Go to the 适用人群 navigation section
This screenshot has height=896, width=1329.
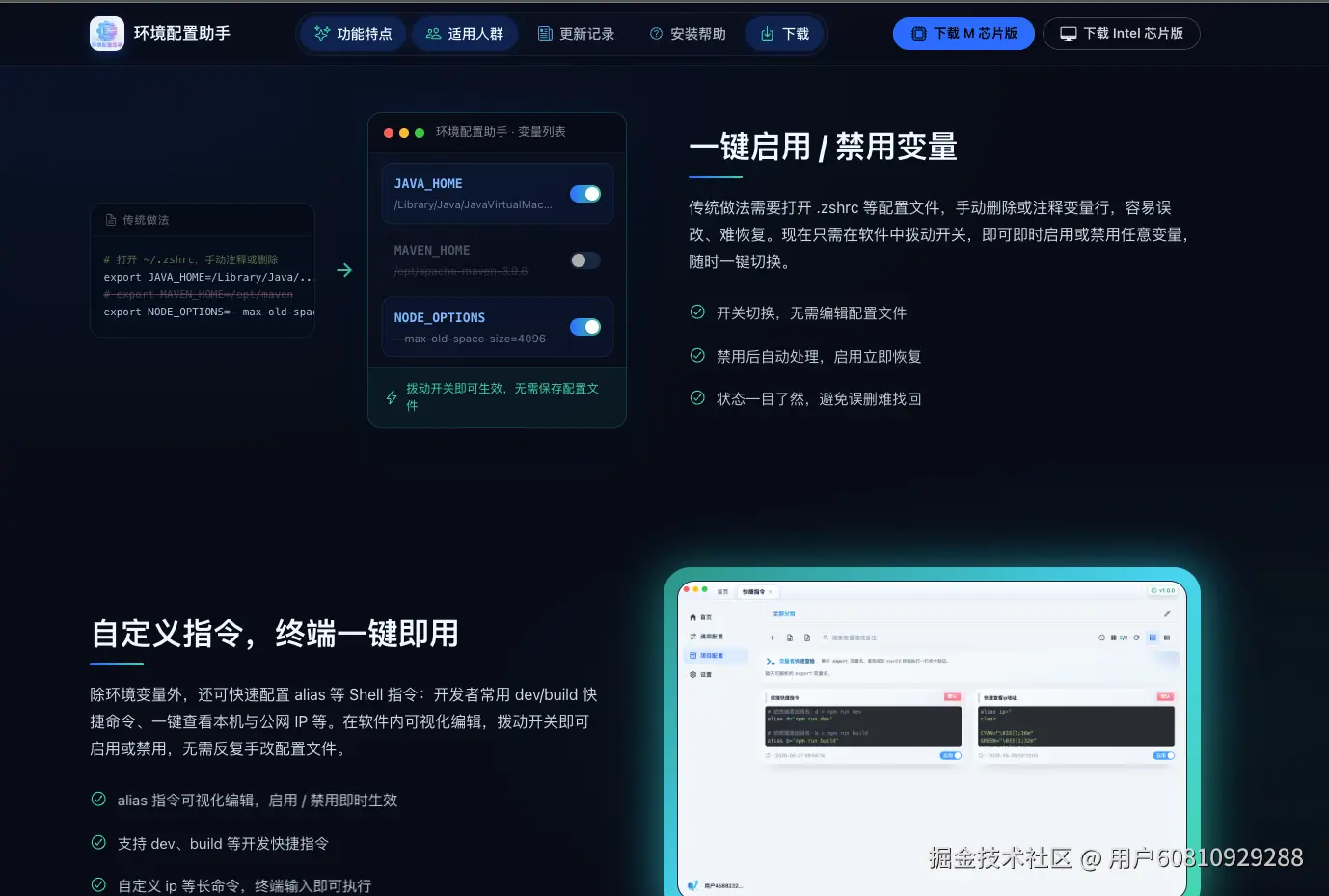[x=465, y=34]
